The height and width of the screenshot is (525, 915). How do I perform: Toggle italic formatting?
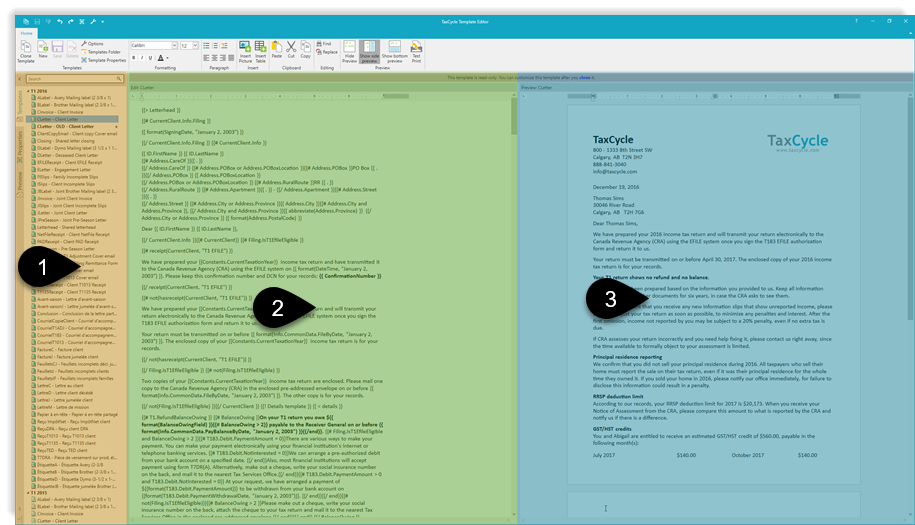click(x=142, y=58)
